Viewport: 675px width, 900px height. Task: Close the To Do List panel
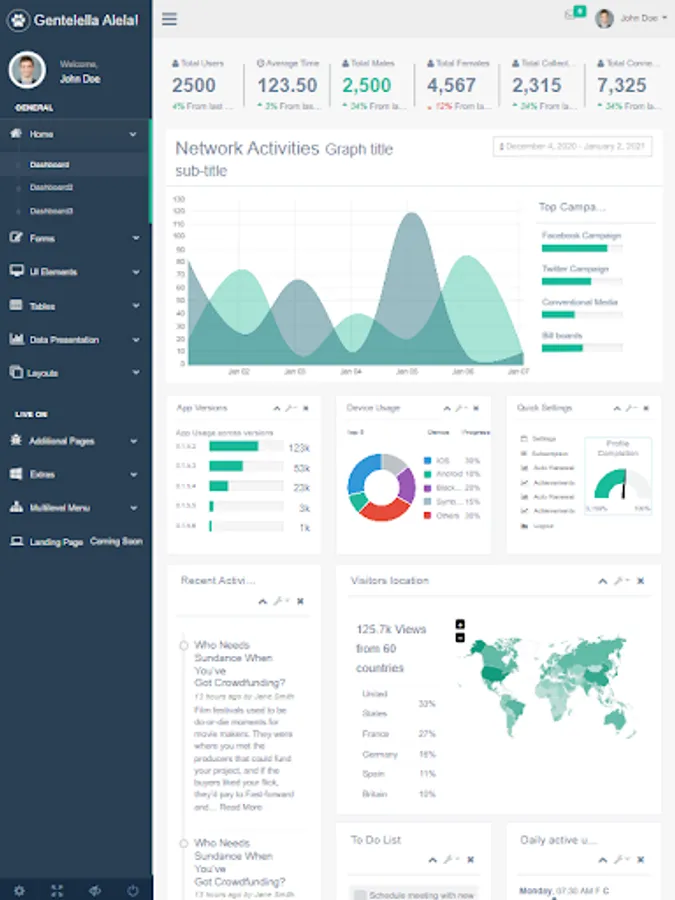pyautogui.click(x=471, y=859)
